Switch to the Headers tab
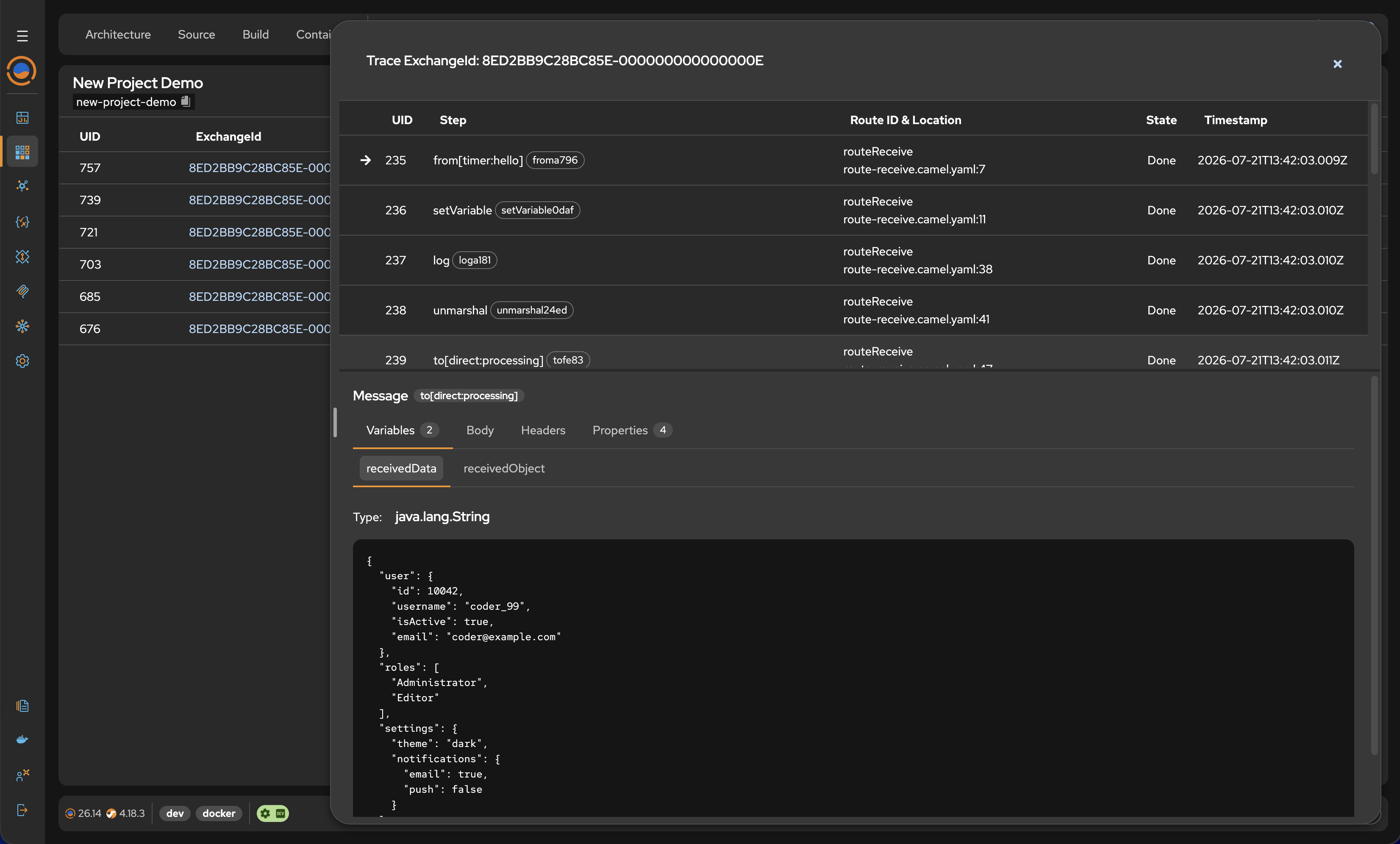 tap(543, 430)
